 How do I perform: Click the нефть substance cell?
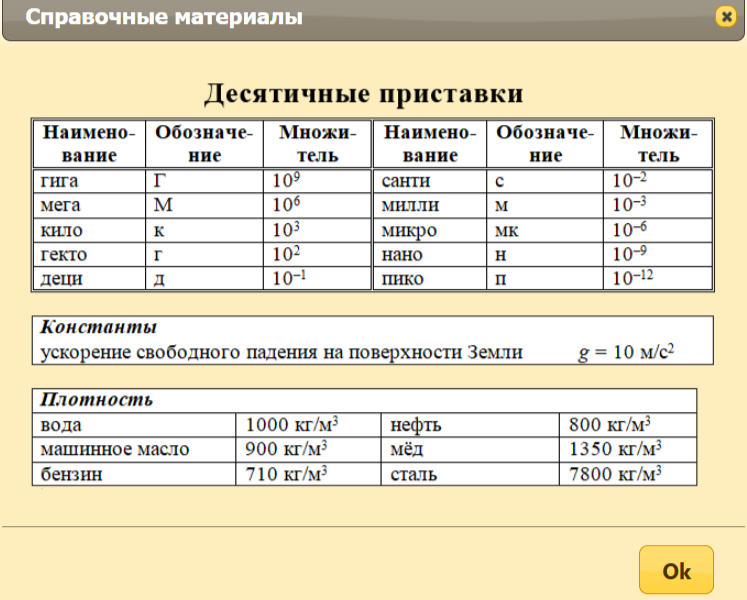pos(470,424)
